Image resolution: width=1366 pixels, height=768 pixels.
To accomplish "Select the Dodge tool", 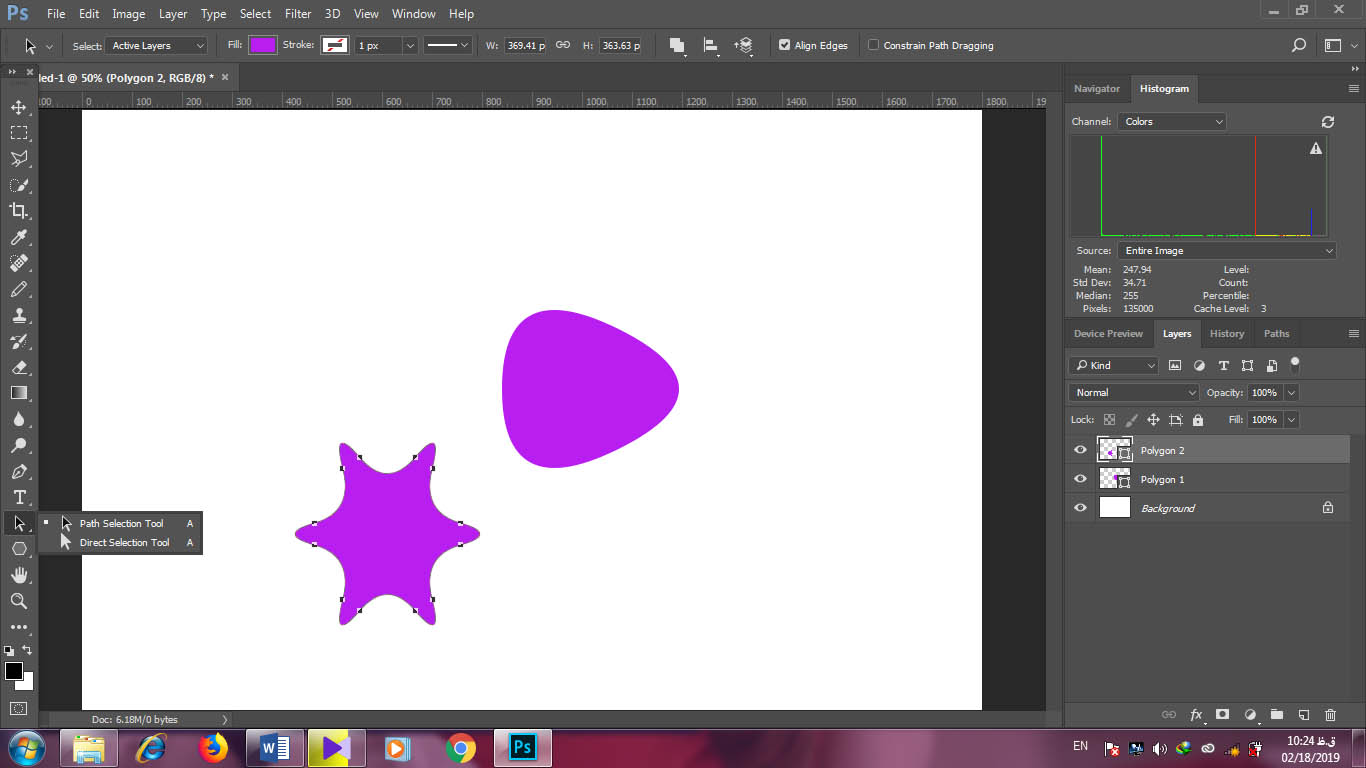I will (19, 445).
